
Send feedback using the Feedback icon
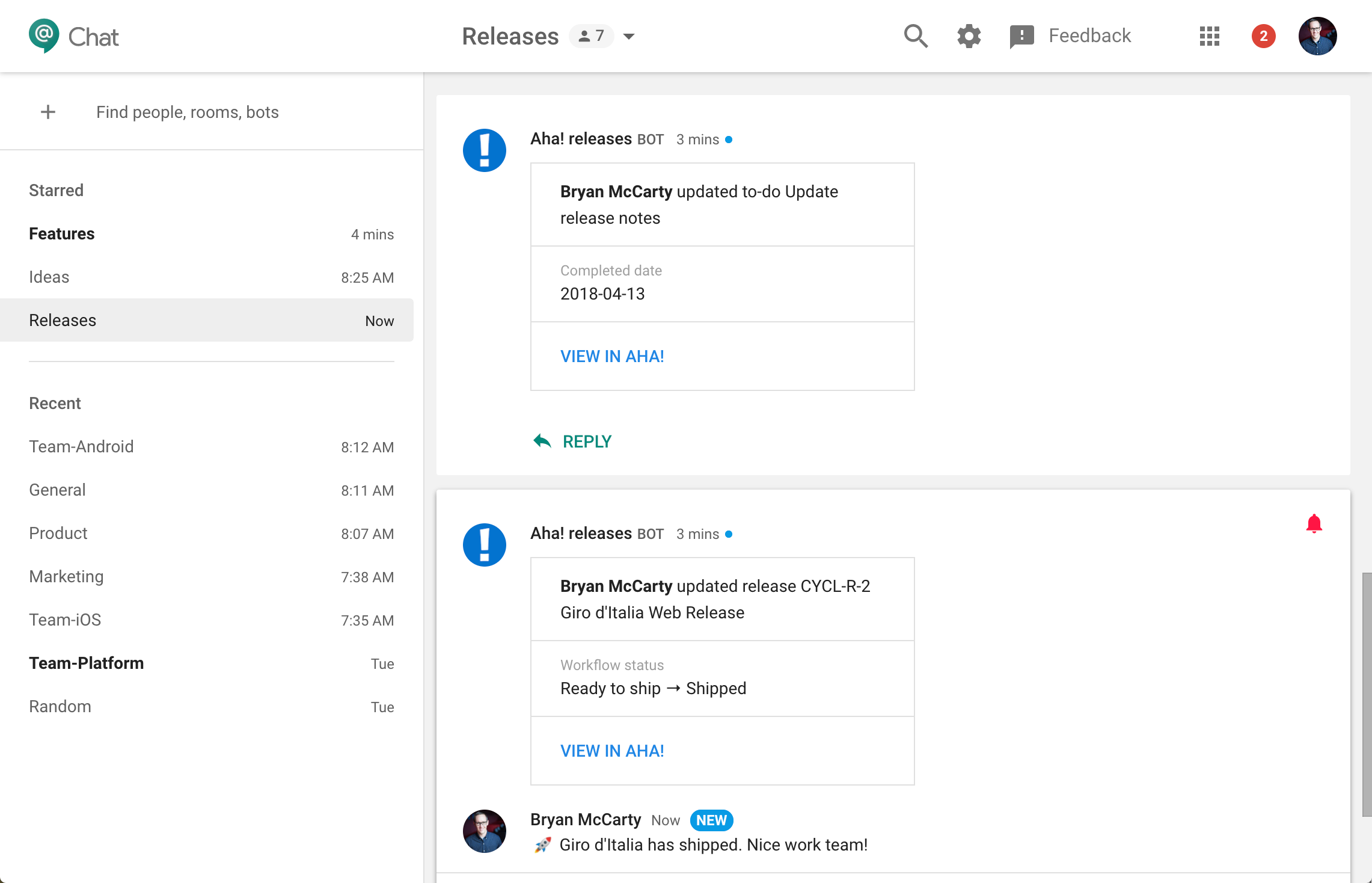click(x=1020, y=36)
